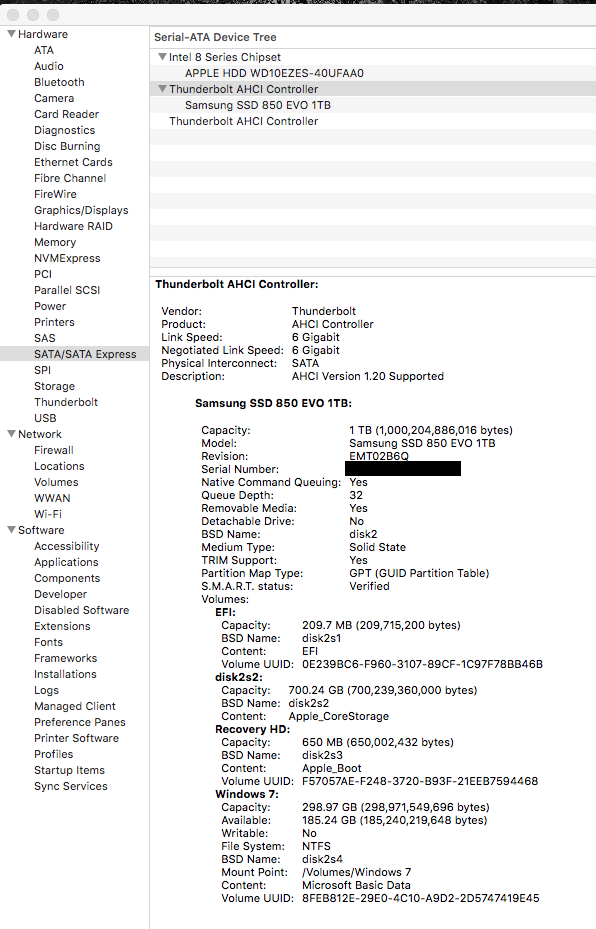The height and width of the screenshot is (929, 596).
Task: Open Volumes under Network
Action: pyautogui.click(x=56, y=482)
